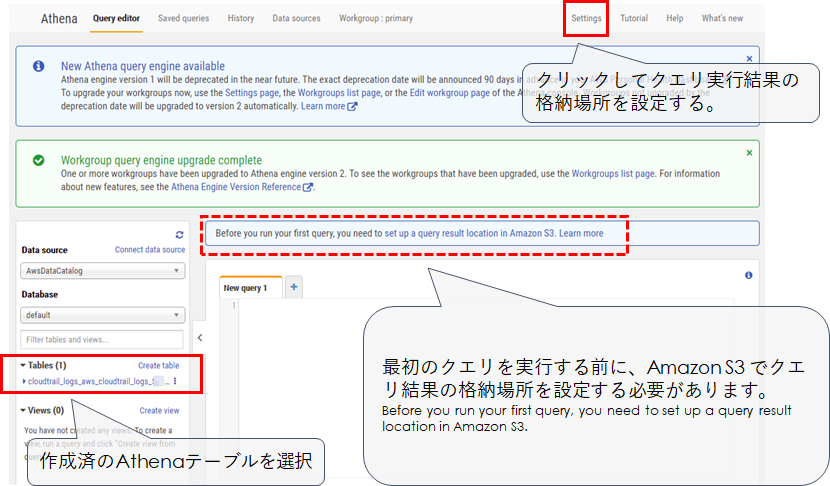Click the refresh icon above Data source
The height and width of the screenshot is (486, 830).
179,234
